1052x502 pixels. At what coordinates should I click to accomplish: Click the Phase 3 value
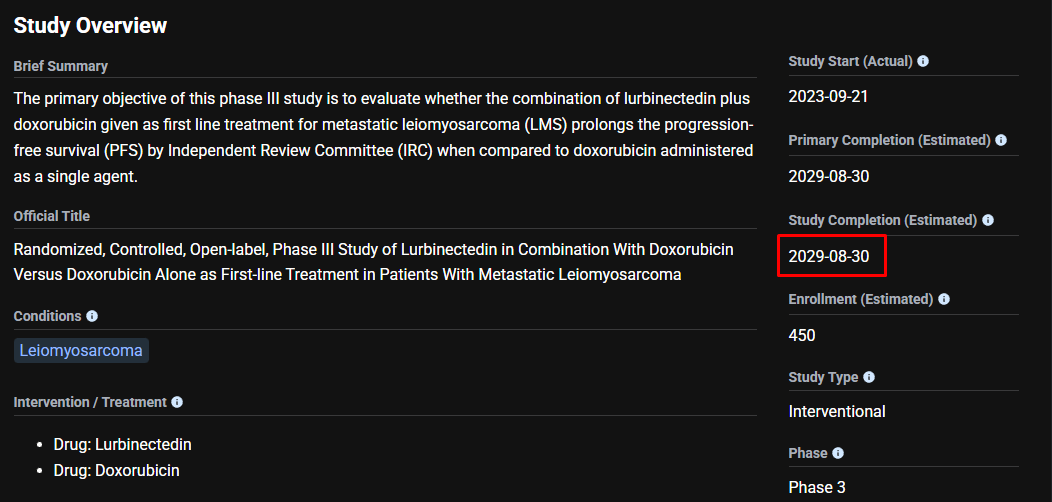pyautogui.click(x=817, y=487)
